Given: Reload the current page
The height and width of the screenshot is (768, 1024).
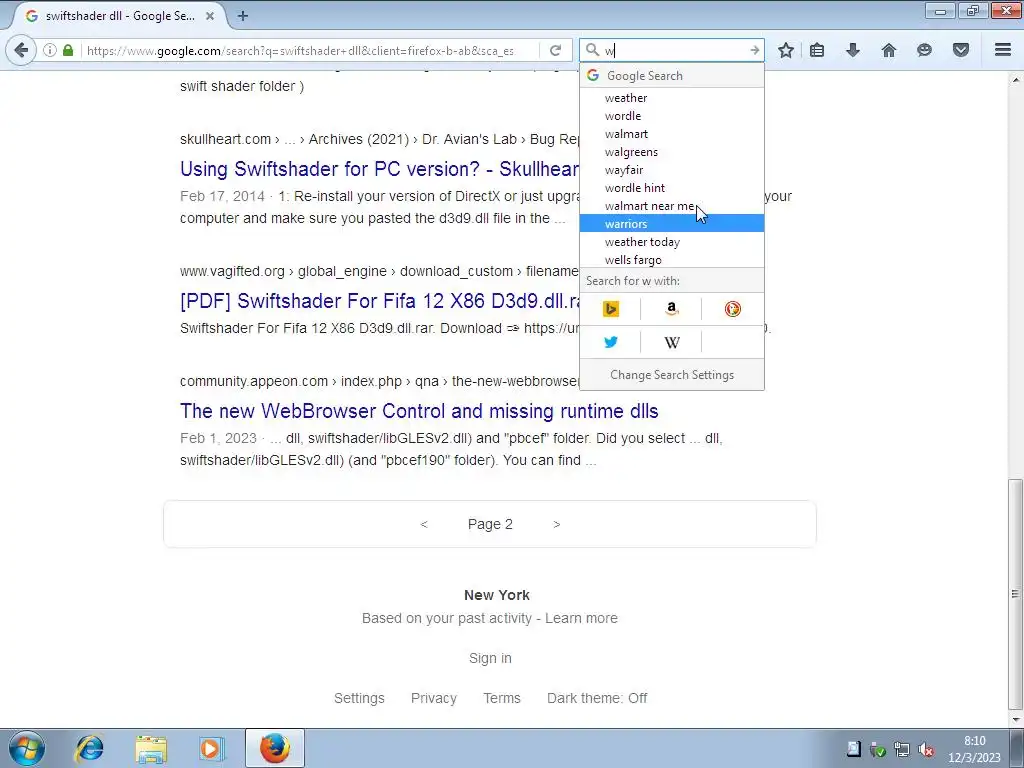Looking at the screenshot, I should pos(556,50).
